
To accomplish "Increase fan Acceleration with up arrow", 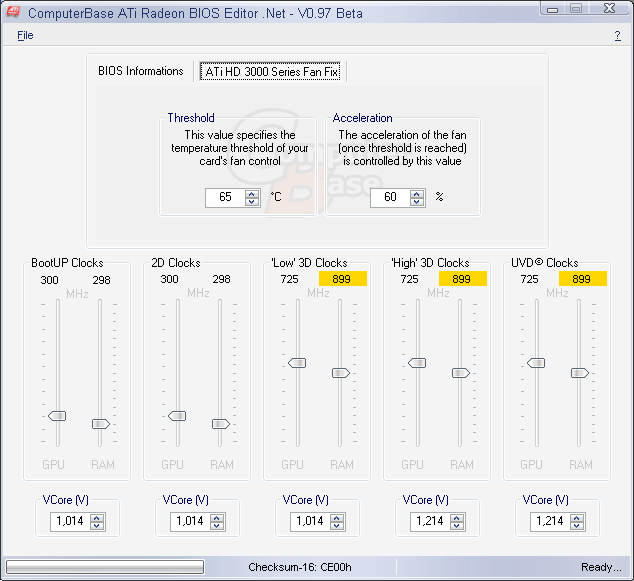I will (x=417, y=194).
